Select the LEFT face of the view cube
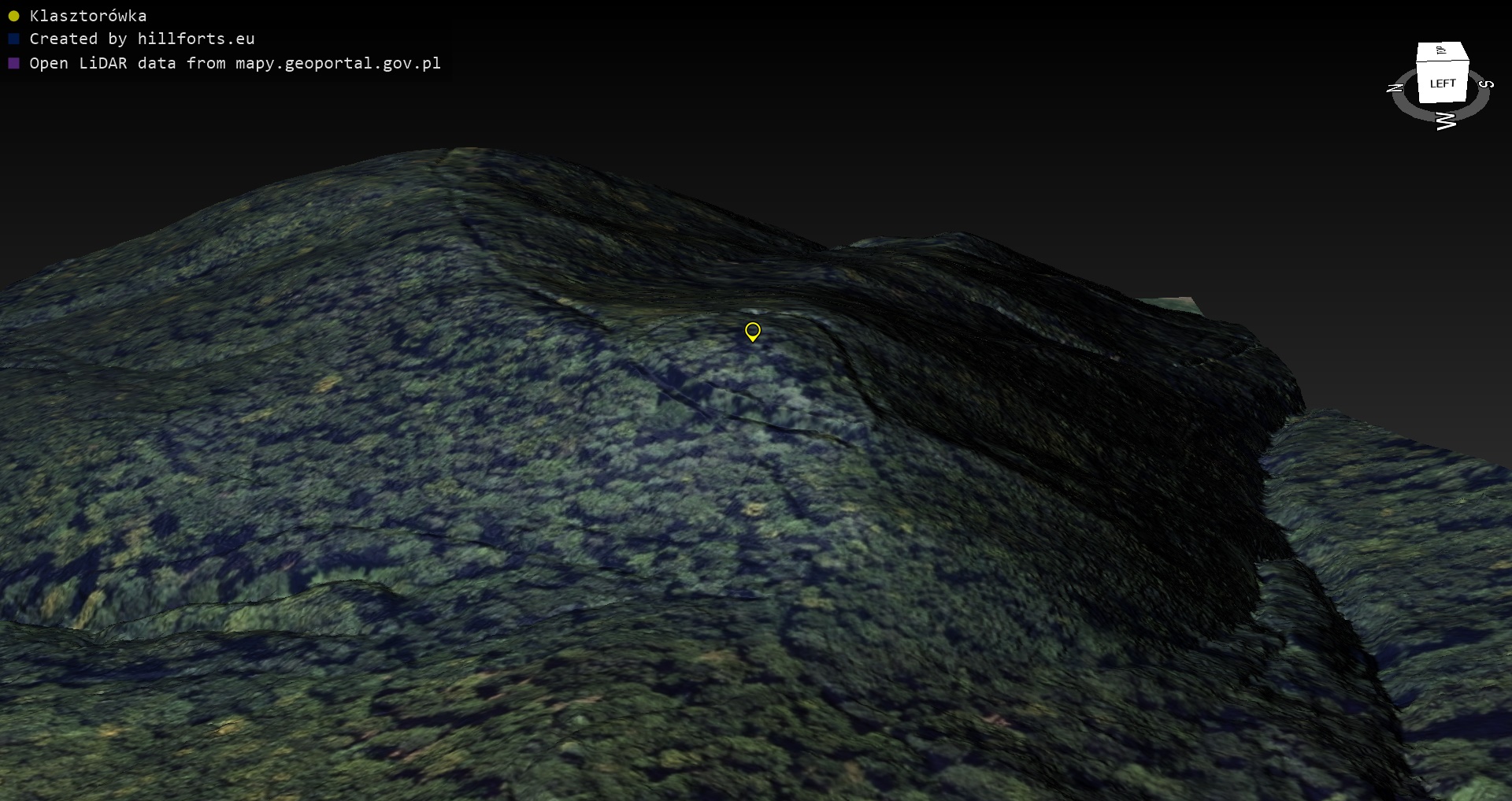Viewport: 1512px width, 801px height. click(x=1442, y=84)
